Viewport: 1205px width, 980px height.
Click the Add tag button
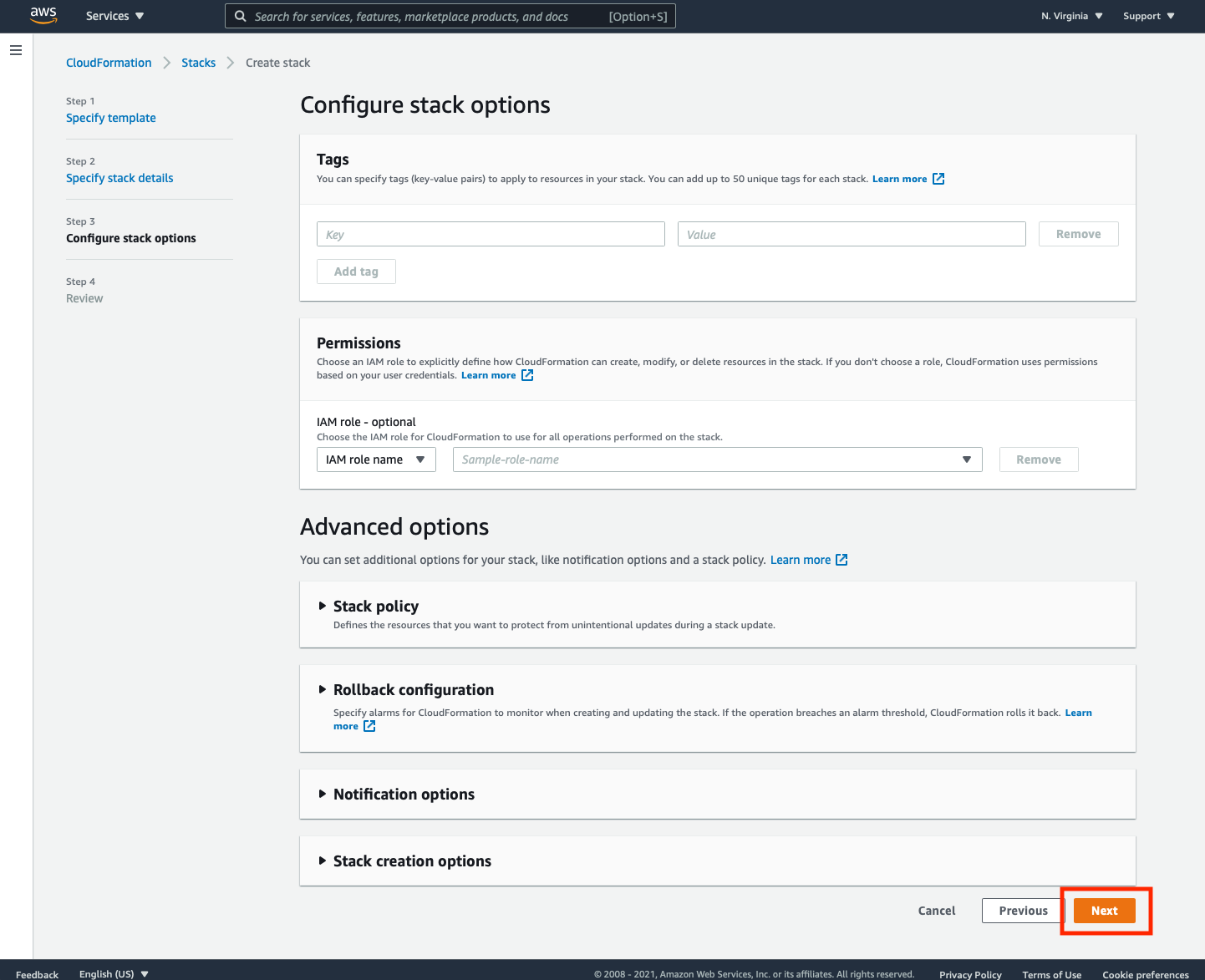[356, 272]
